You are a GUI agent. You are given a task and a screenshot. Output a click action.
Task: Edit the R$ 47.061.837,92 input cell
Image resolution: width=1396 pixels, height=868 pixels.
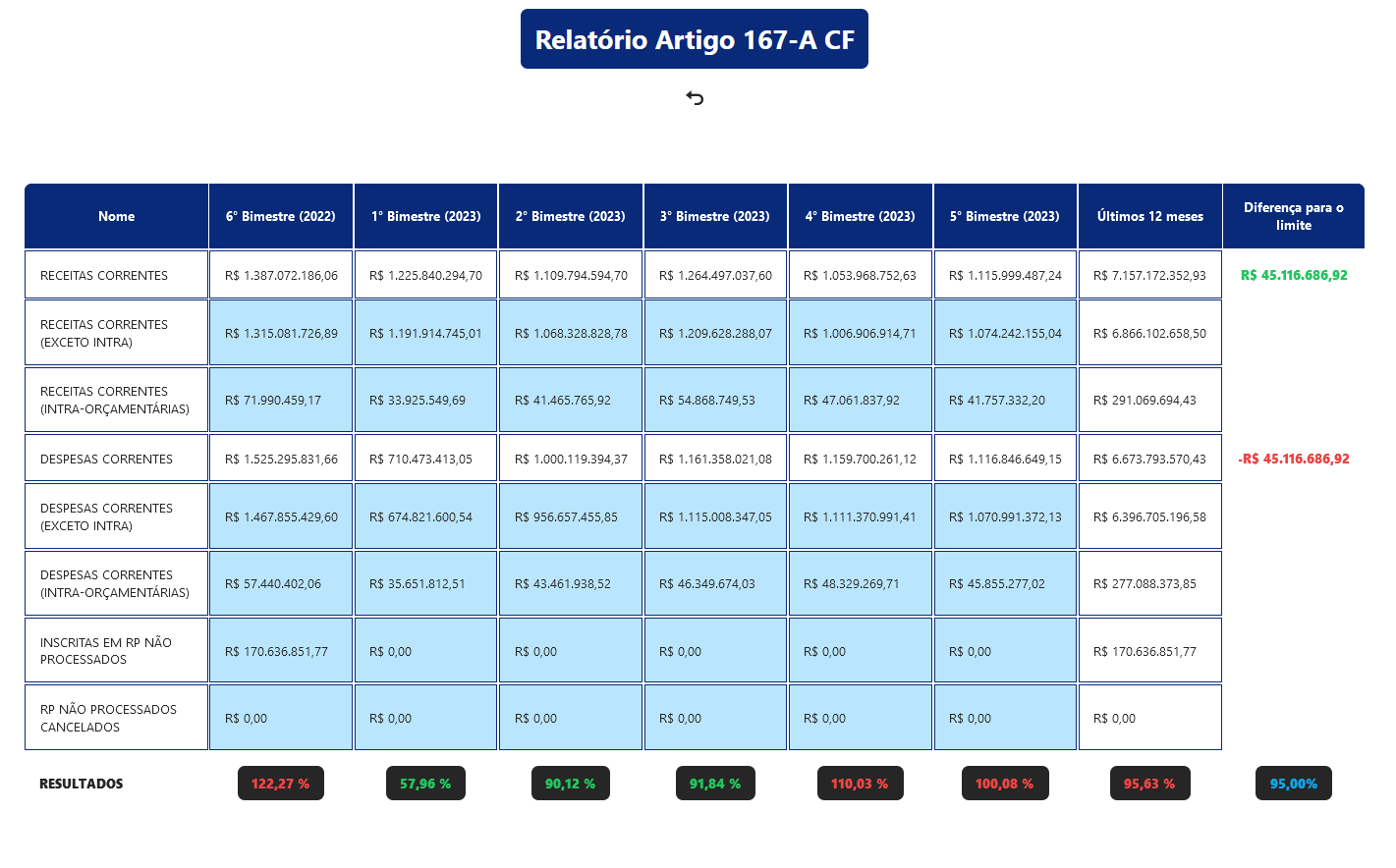861,400
